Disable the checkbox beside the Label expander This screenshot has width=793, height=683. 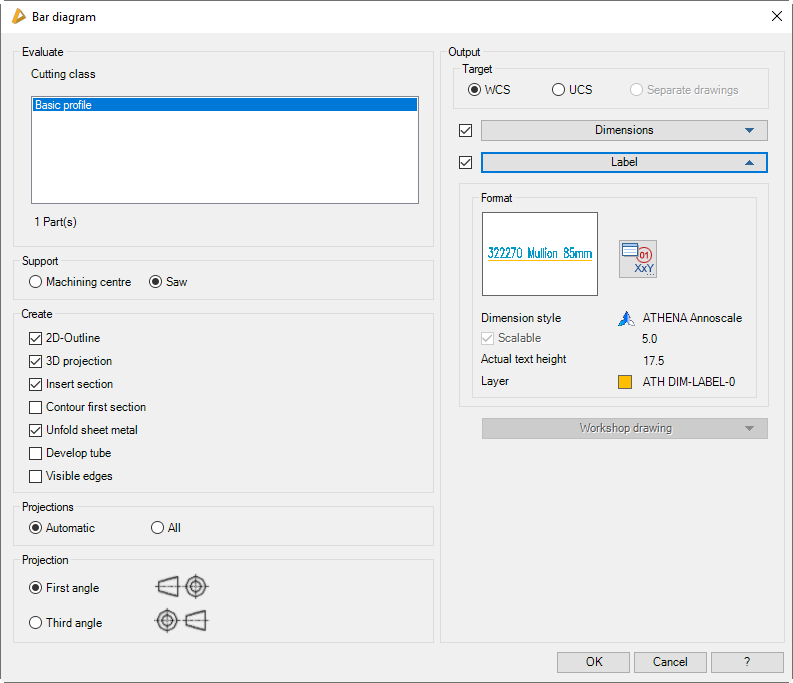pos(465,162)
